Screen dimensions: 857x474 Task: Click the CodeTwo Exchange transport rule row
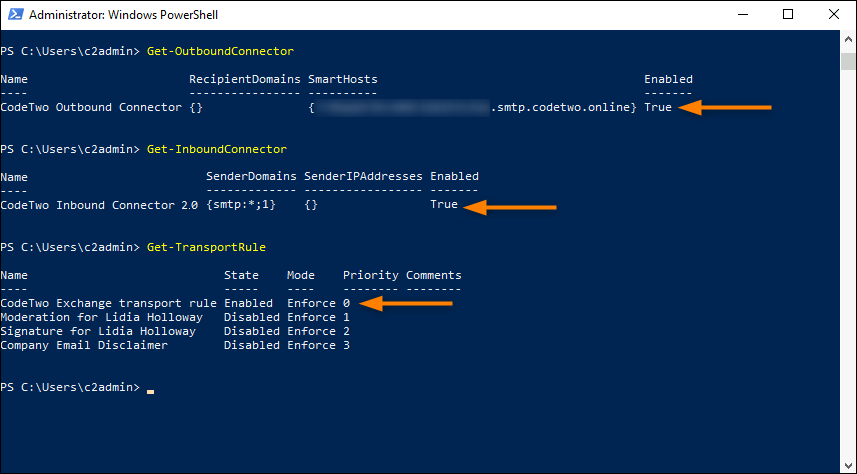point(175,303)
